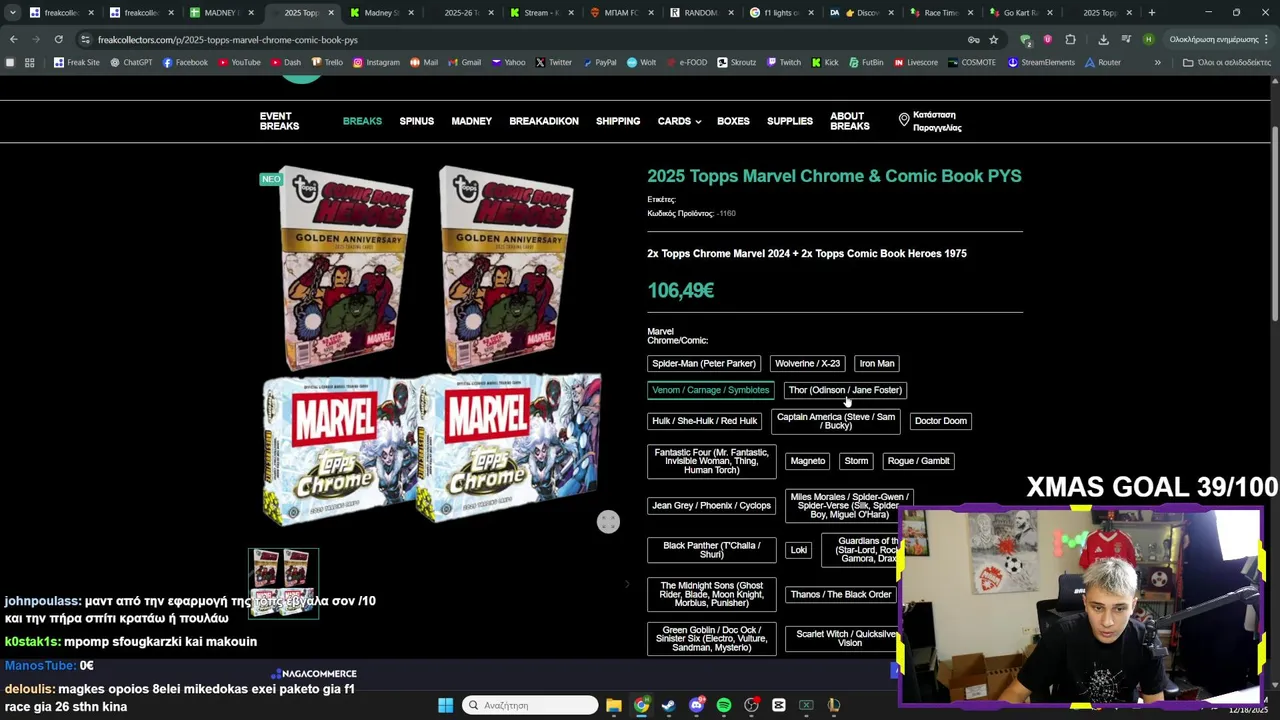Open the Windows Start menu
Viewport: 1280px width, 720px height.
[x=445, y=705]
